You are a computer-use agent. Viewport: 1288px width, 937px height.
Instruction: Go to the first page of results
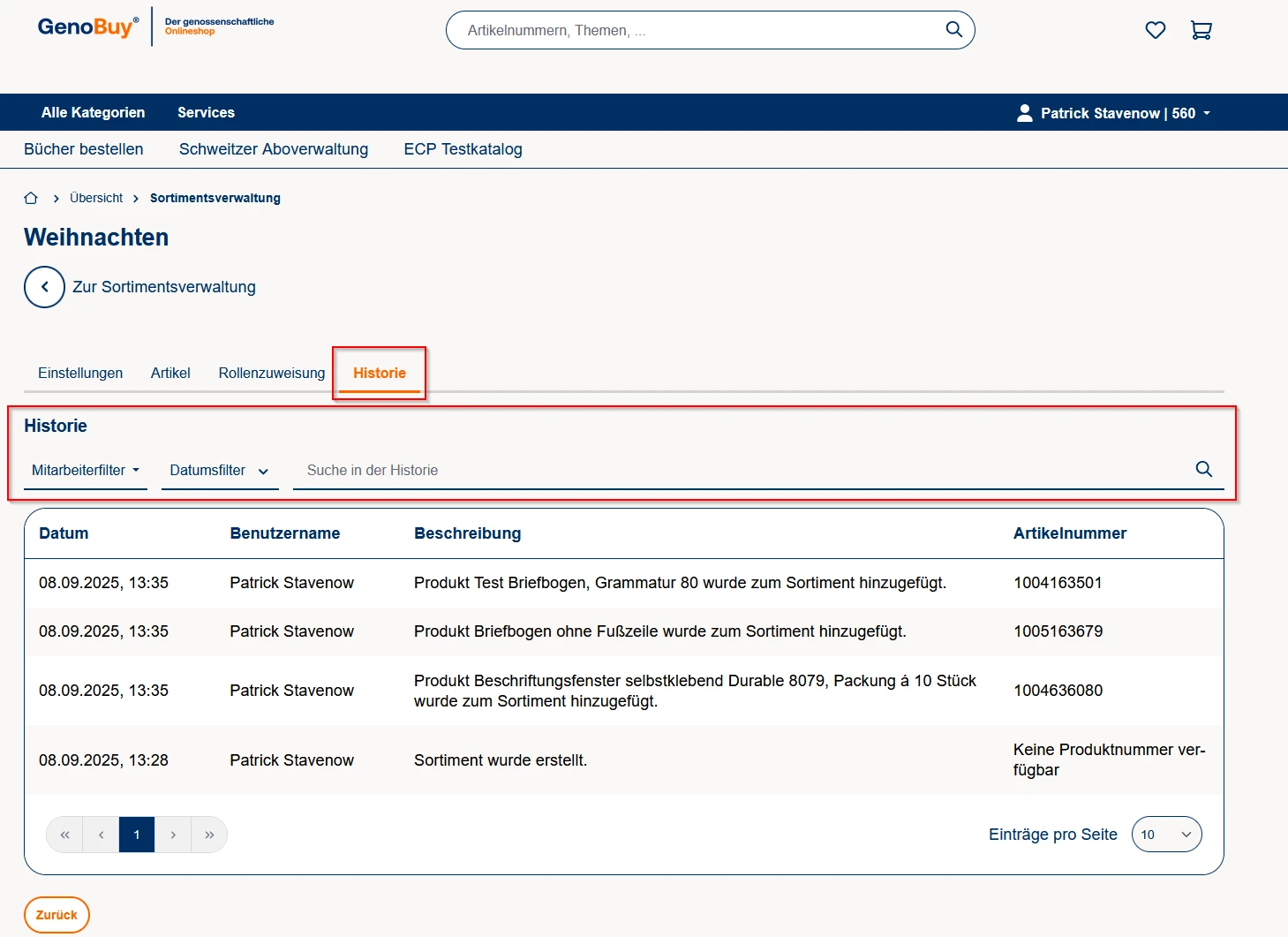64,835
